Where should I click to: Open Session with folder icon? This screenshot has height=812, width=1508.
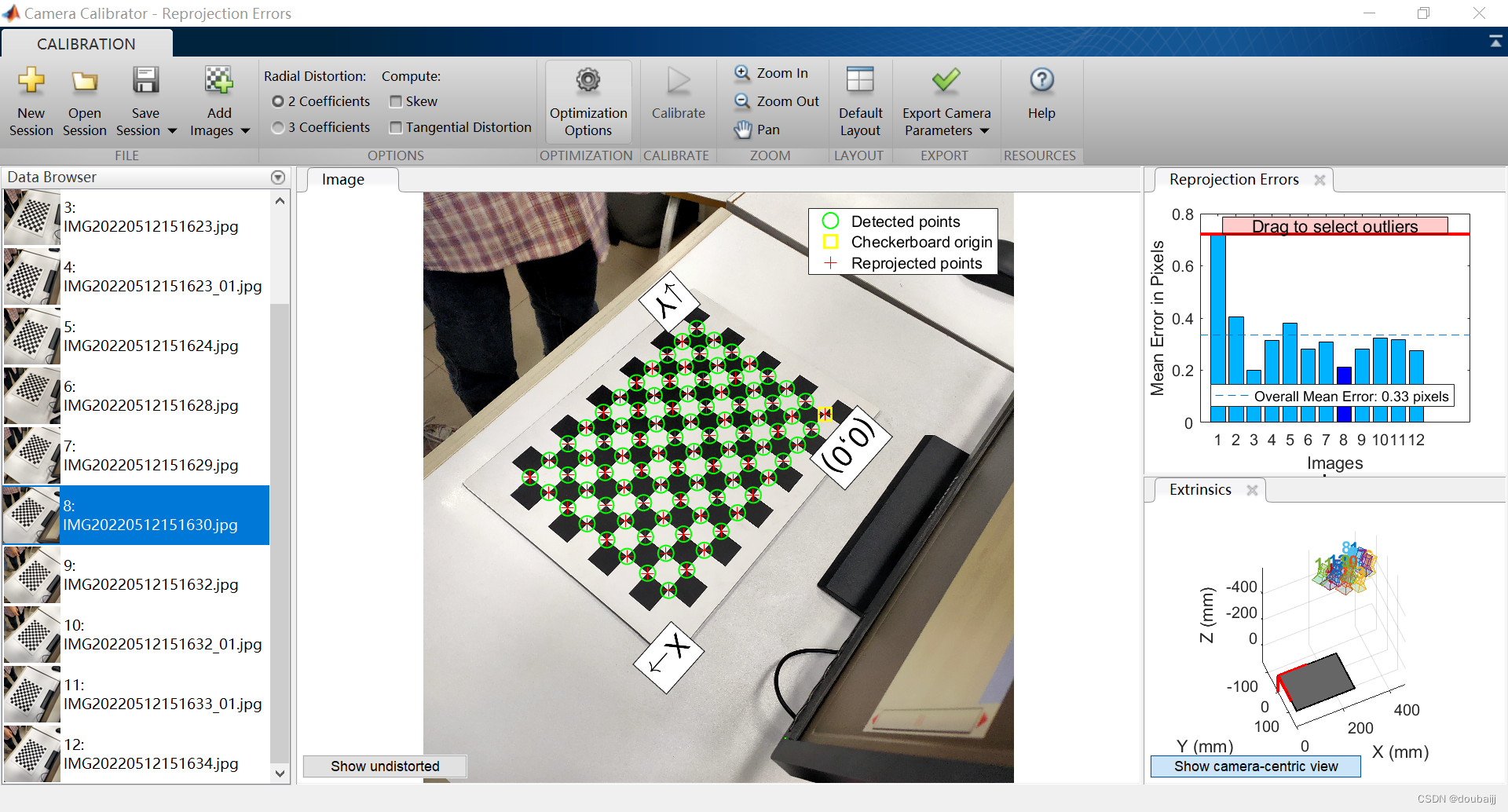(84, 101)
